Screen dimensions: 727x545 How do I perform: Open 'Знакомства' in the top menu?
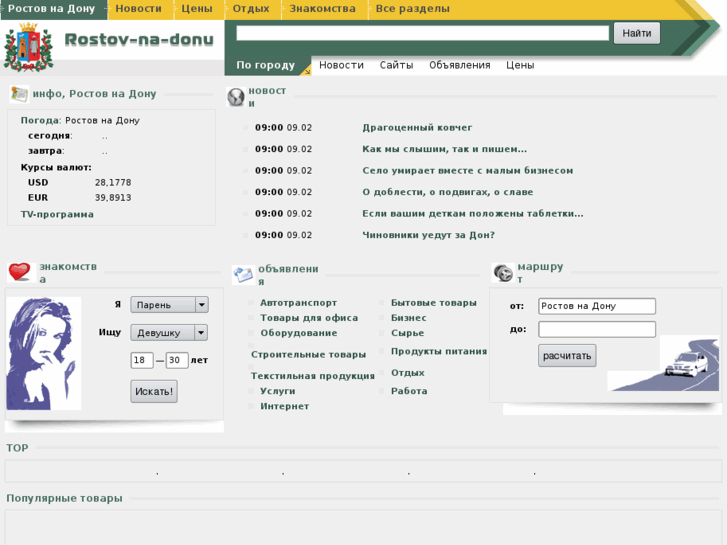pos(322,9)
